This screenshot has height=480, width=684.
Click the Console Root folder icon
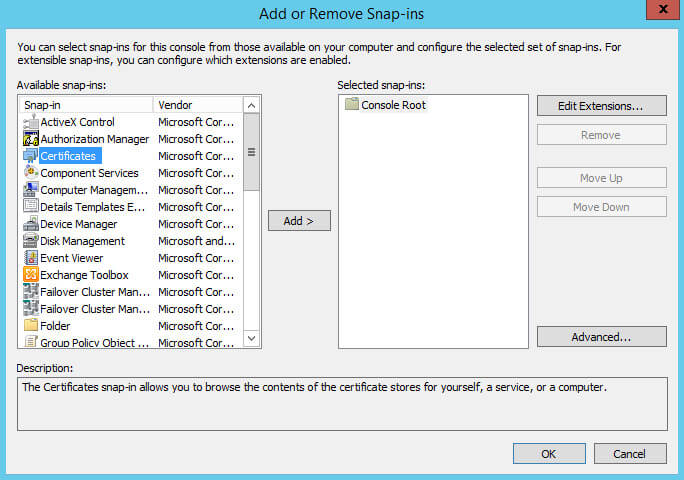tap(352, 105)
